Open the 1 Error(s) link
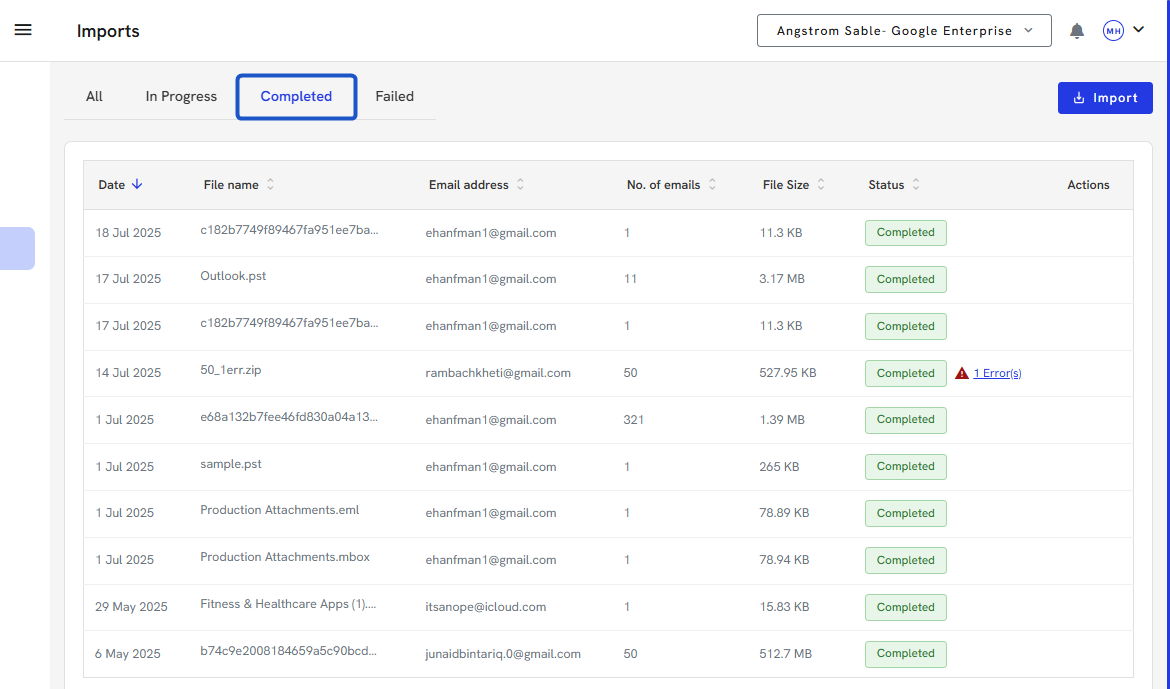The image size is (1170, 689). click(x=997, y=373)
